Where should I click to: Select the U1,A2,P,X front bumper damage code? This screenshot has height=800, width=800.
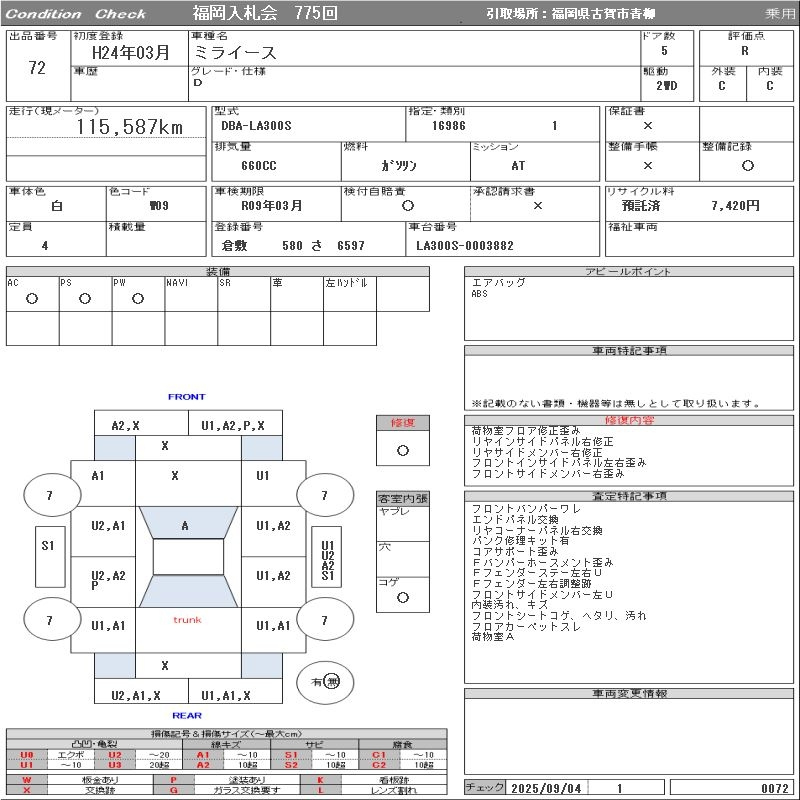tap(233, 426)
